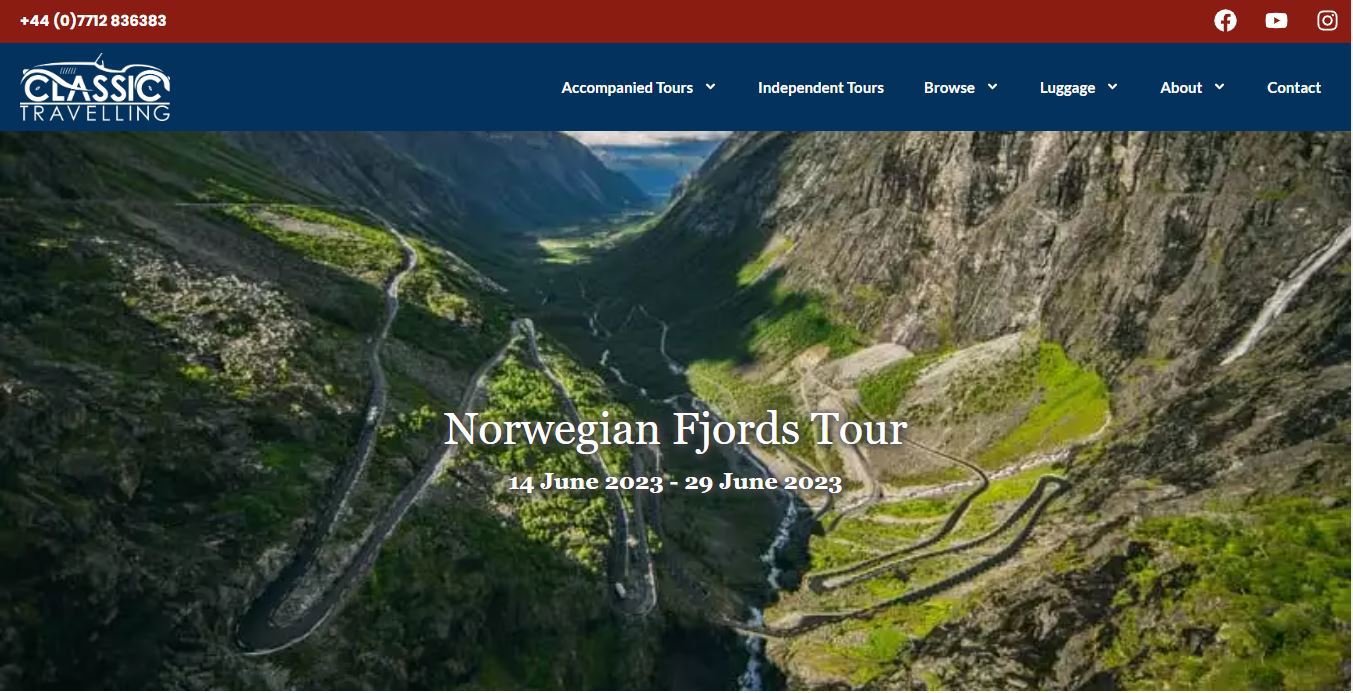Go to Independent Tours
This screenshot has height=693, width=1353.
tap(821, 88)
